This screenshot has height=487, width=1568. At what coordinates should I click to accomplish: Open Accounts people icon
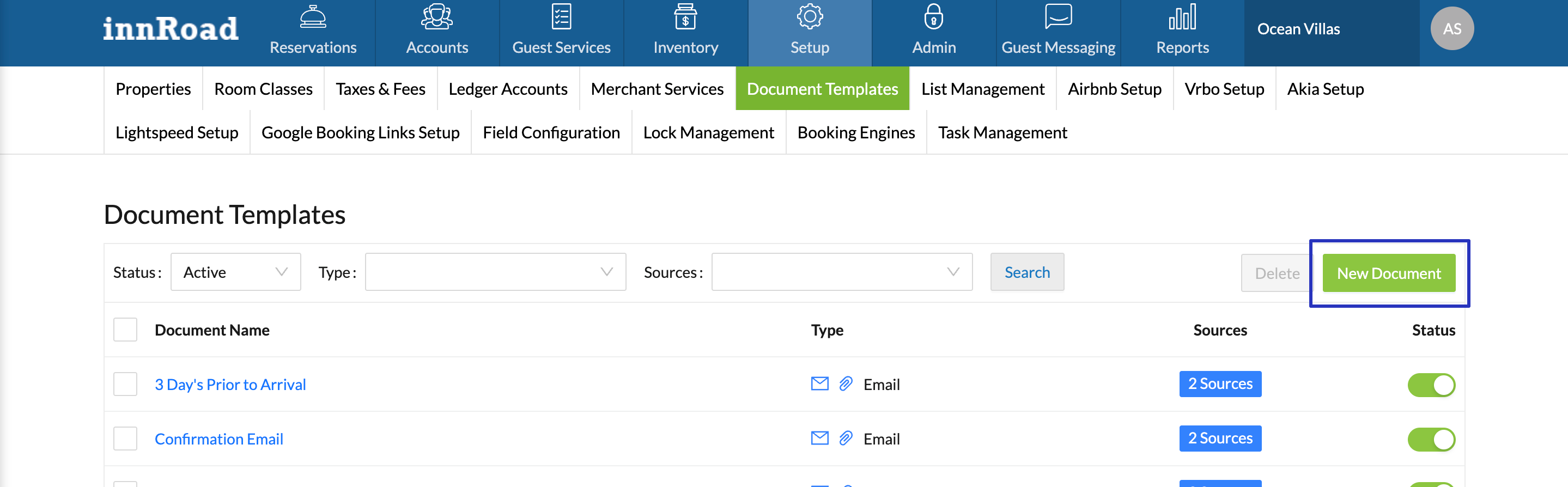coord(436,17)
